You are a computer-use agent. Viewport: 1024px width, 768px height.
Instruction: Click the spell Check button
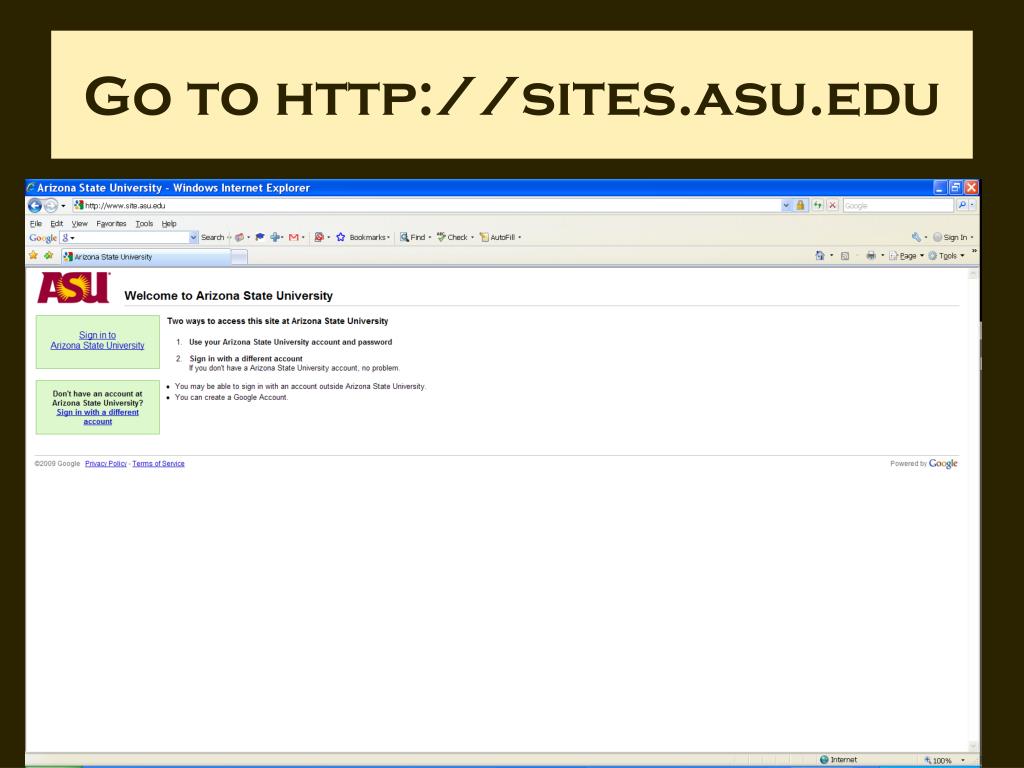point(453,237)
